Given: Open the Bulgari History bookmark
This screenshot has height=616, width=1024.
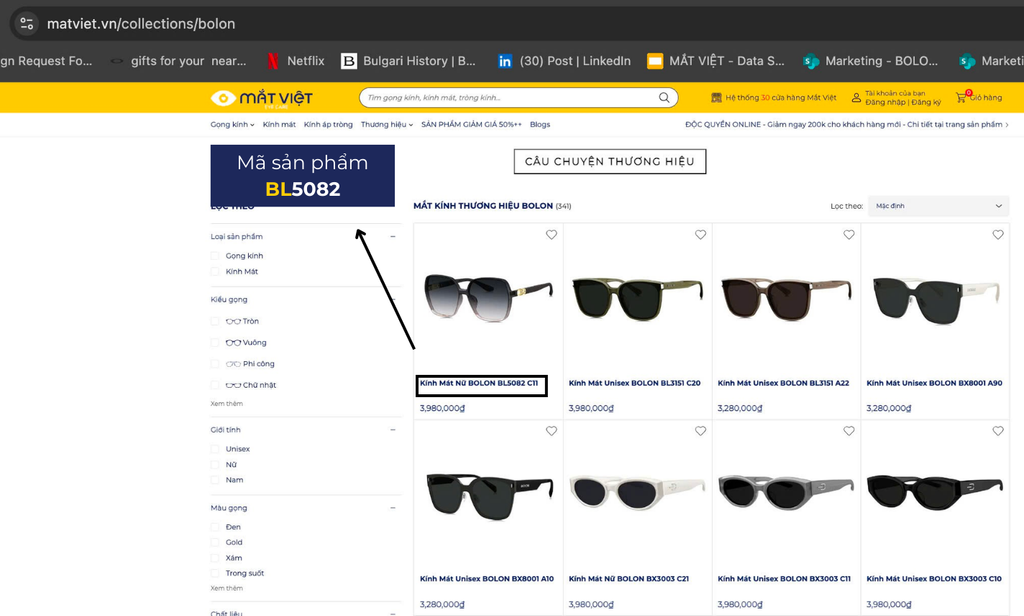Looking at the screenshot, I should (409, 61).
